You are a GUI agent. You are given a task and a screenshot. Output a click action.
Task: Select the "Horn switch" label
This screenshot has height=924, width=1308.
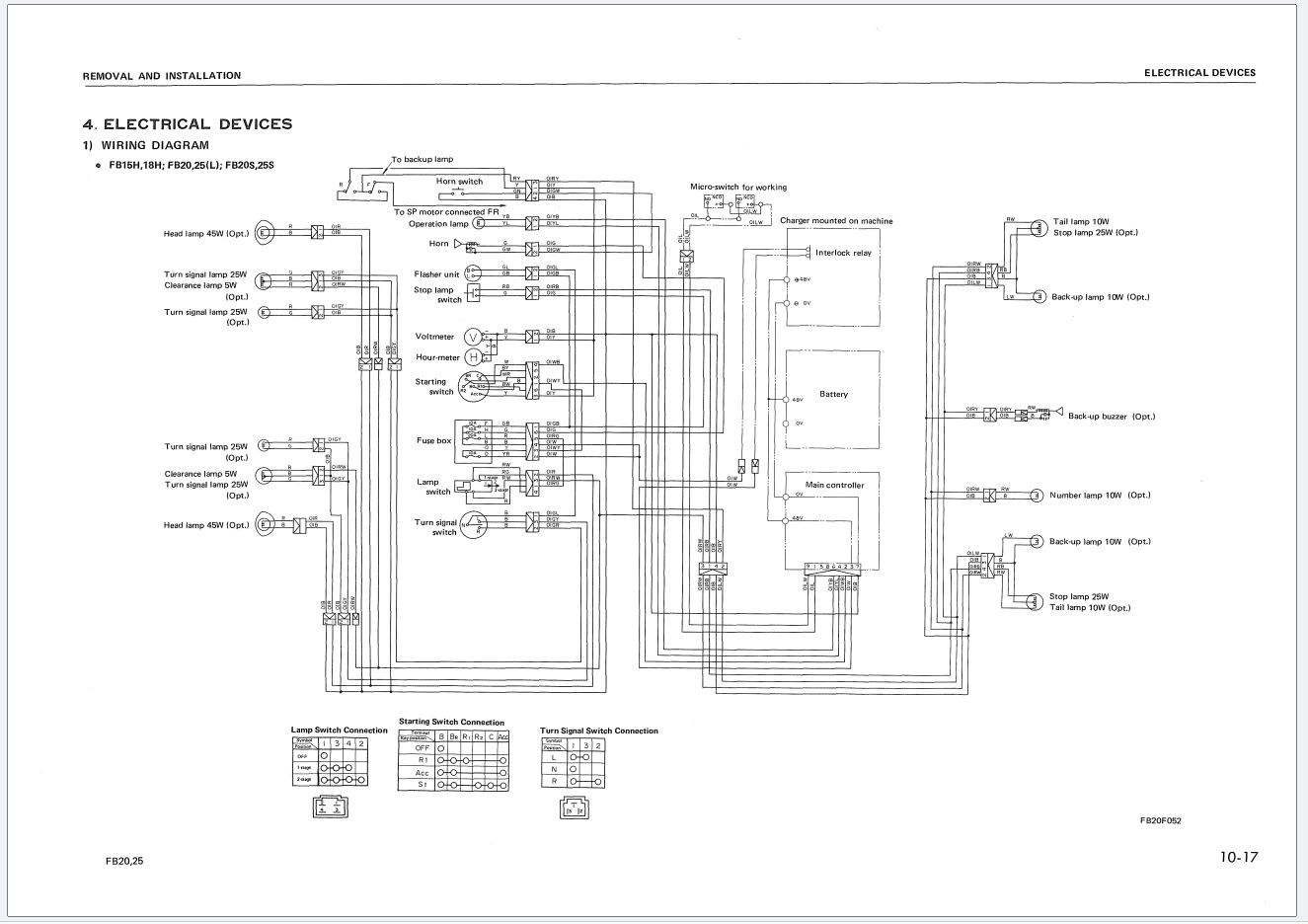(460, 182)
